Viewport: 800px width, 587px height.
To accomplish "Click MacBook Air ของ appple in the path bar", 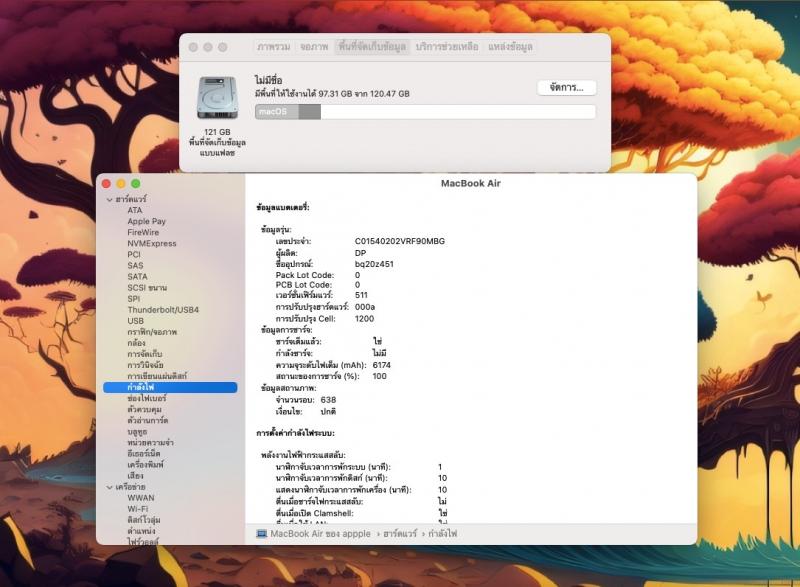I will [x=320, y=534].
